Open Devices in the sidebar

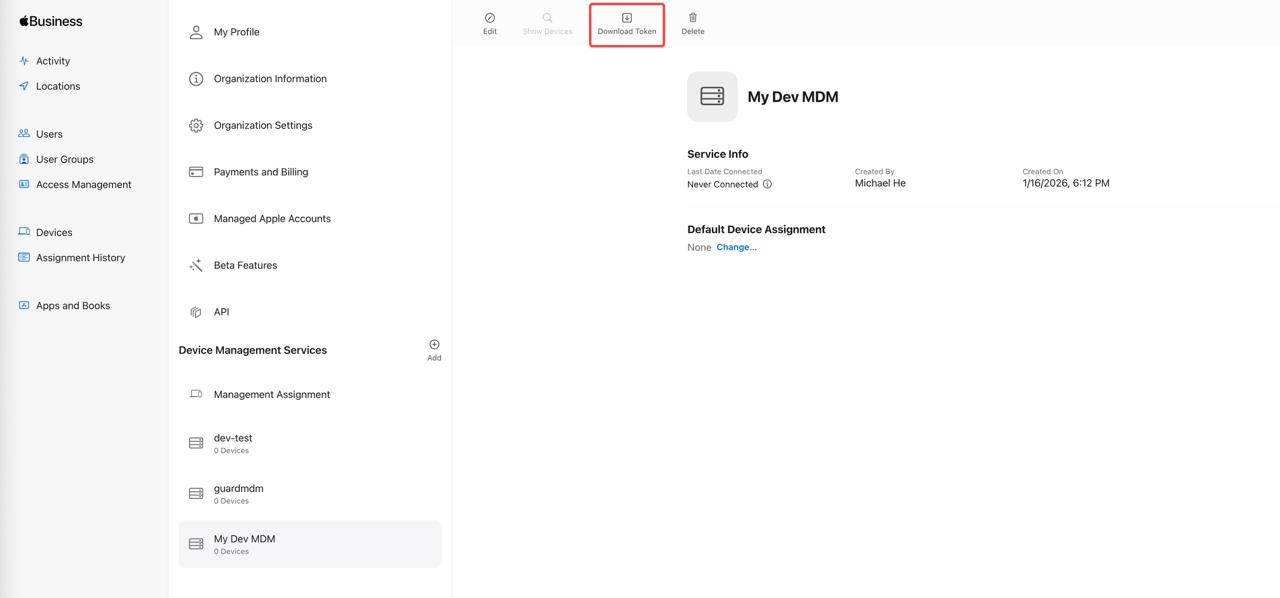(54, 232)
